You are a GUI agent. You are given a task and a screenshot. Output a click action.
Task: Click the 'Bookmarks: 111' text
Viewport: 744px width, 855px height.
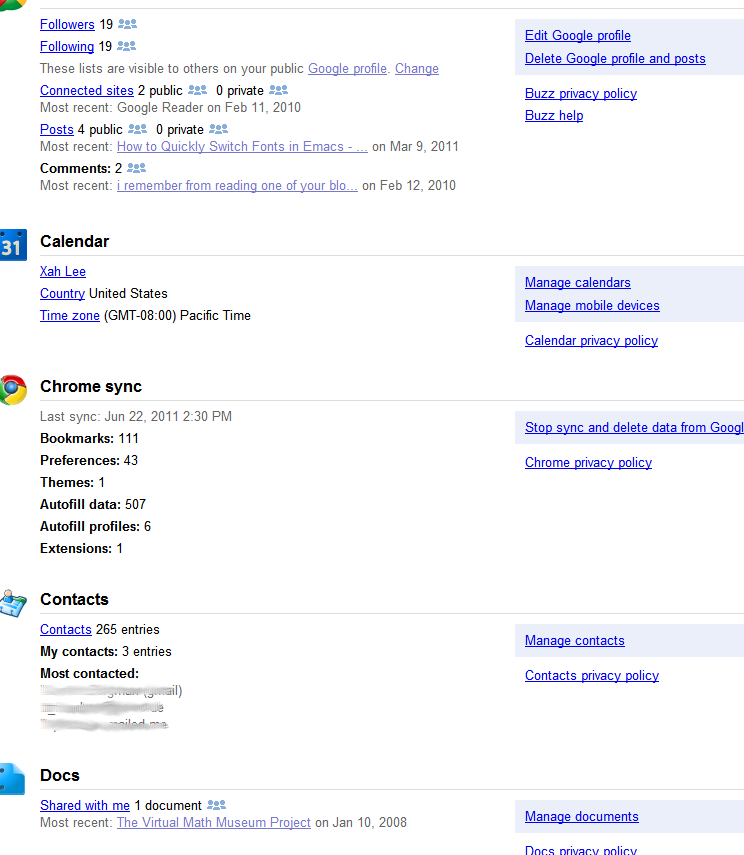point(89,438)
